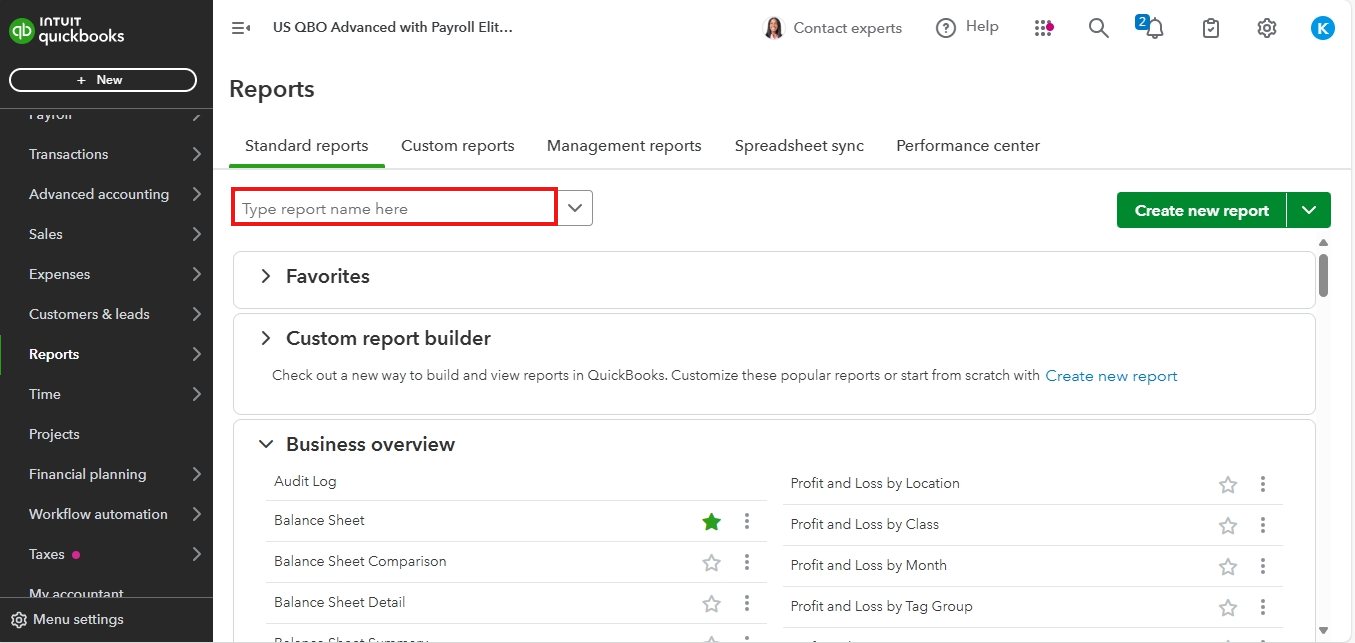The image size is (1355, 643).
Task: Open the Create new report dropdown arrow
Action: point(1310,210)
